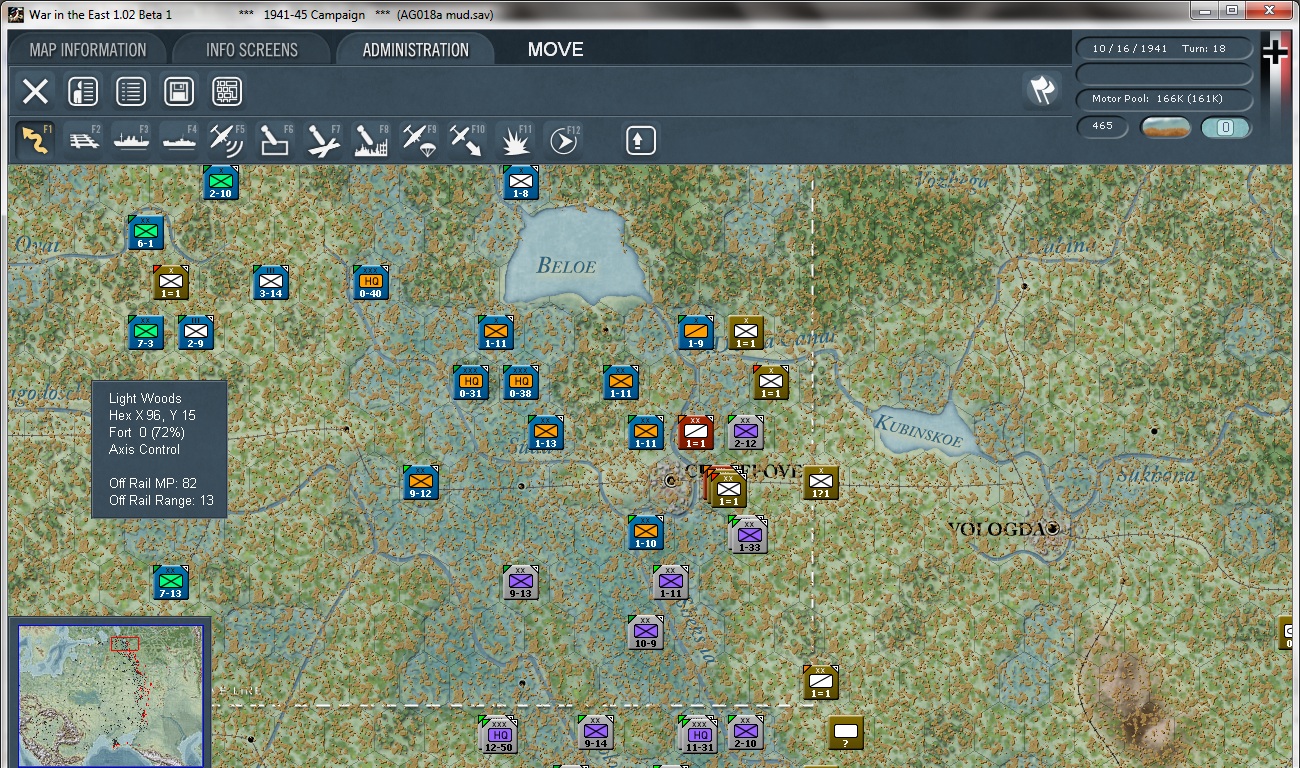Choose the bomb city (F8) icon
Image resolution: width=1300 pixels, height=768 pixels.
[371, 140]
